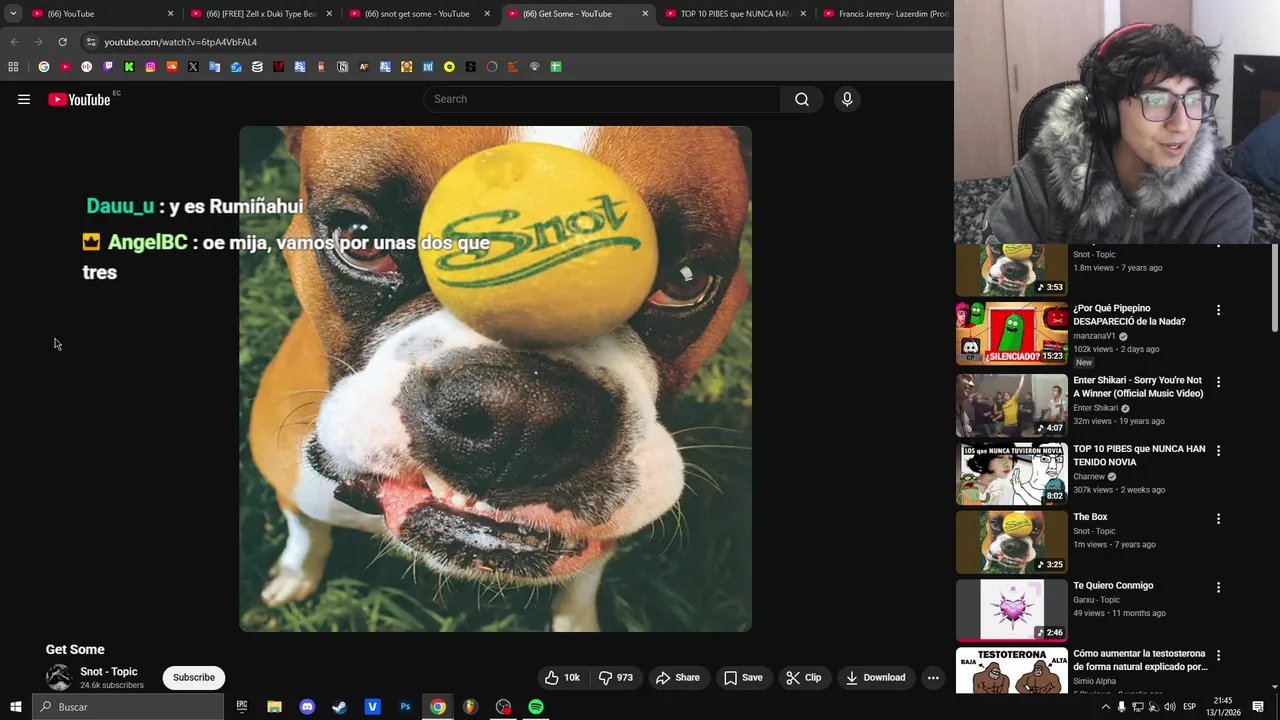This screenshot has height=720, width=1280.
Task: Open Spotify from the taskbar
Action: (536, 707)
